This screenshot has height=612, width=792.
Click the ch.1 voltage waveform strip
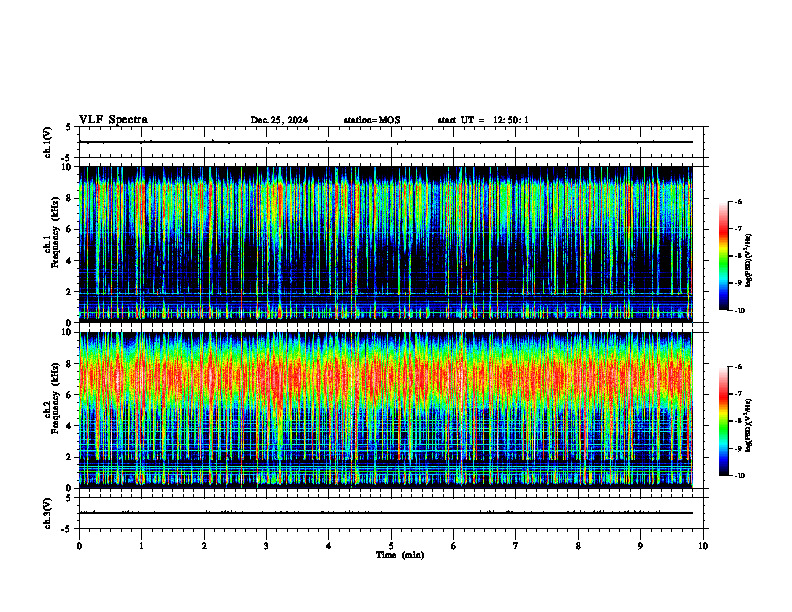pos(391,142)
